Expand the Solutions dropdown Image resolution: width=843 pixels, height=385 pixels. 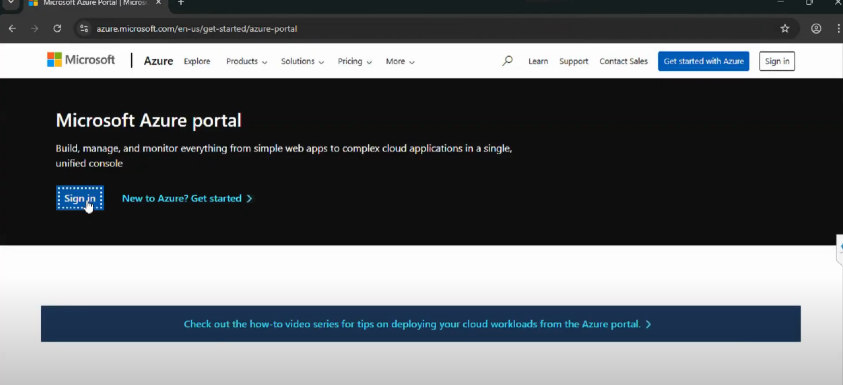tap(302, 61)
